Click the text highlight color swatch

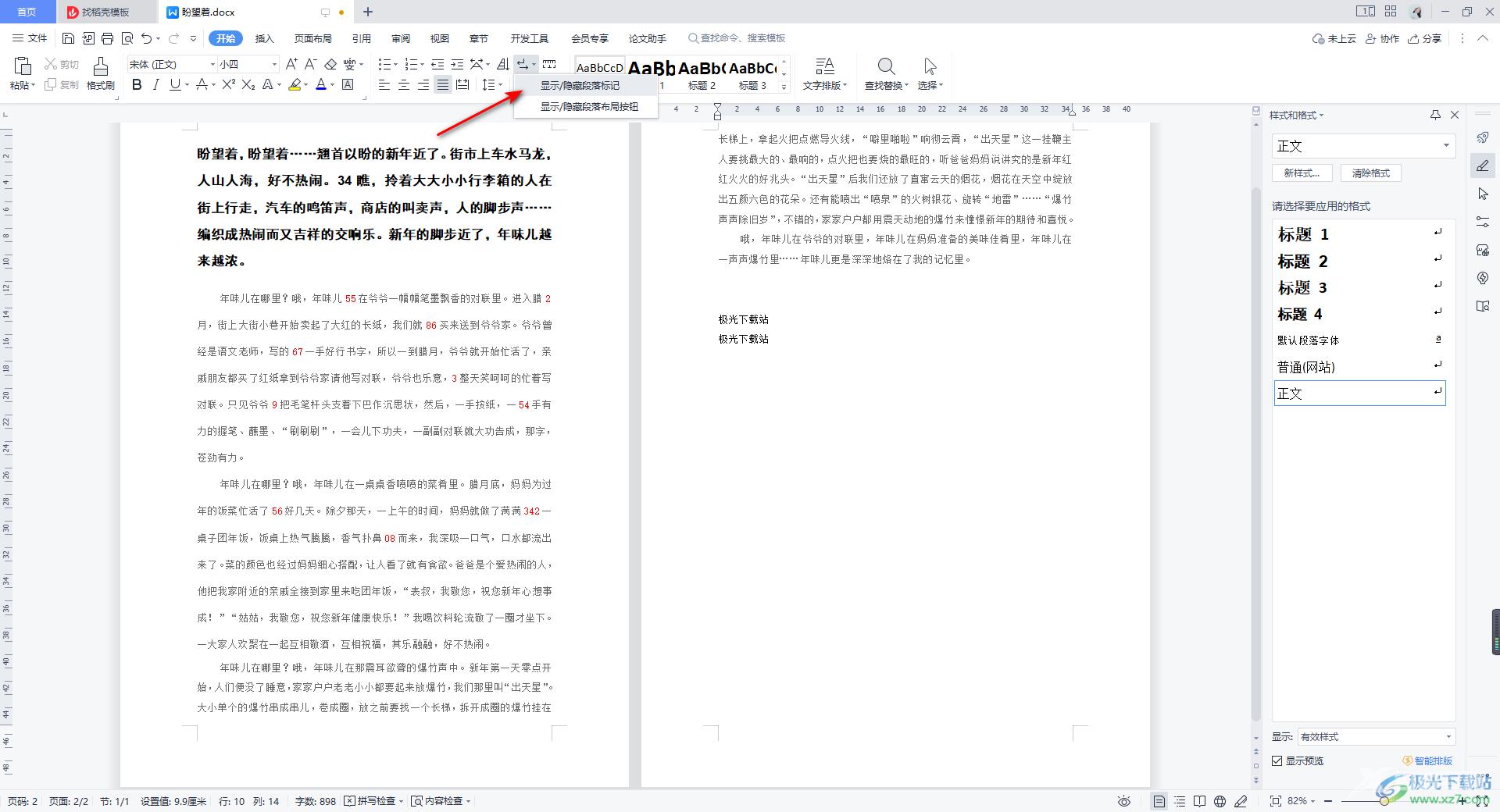coord(295,84)
